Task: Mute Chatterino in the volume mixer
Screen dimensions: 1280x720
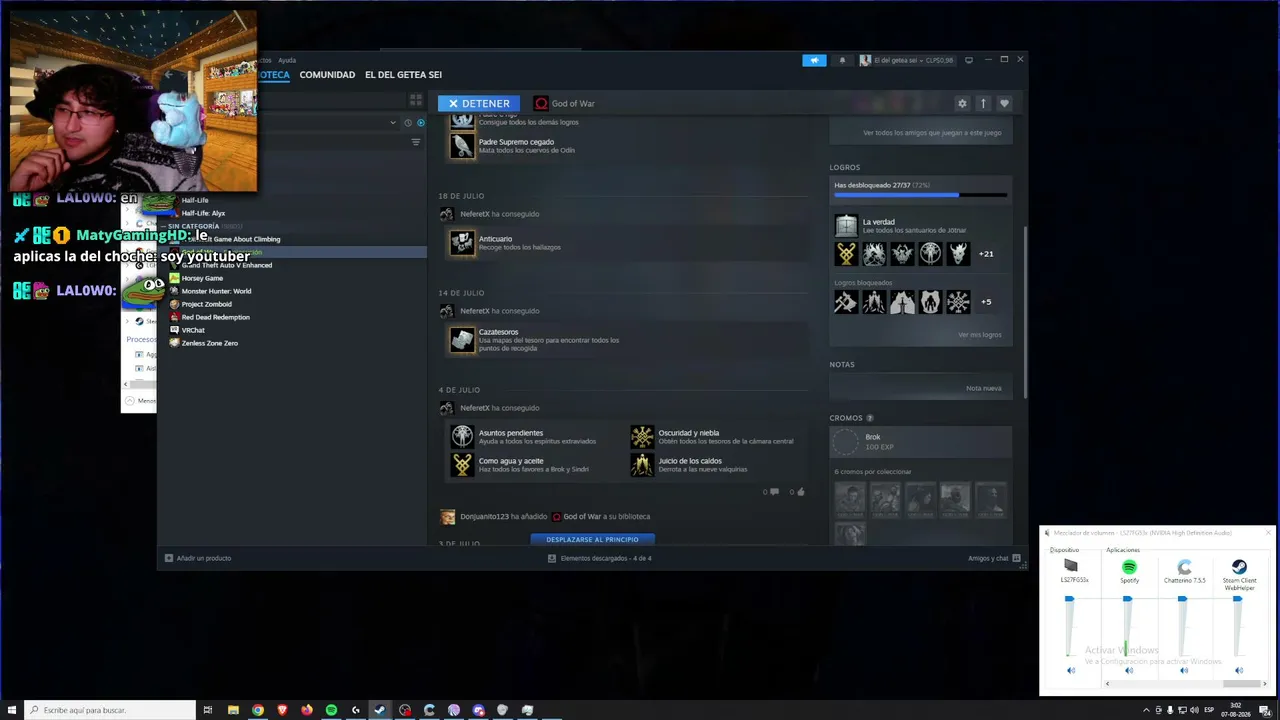Action: pyautogui.click(x=1184, y=670)
